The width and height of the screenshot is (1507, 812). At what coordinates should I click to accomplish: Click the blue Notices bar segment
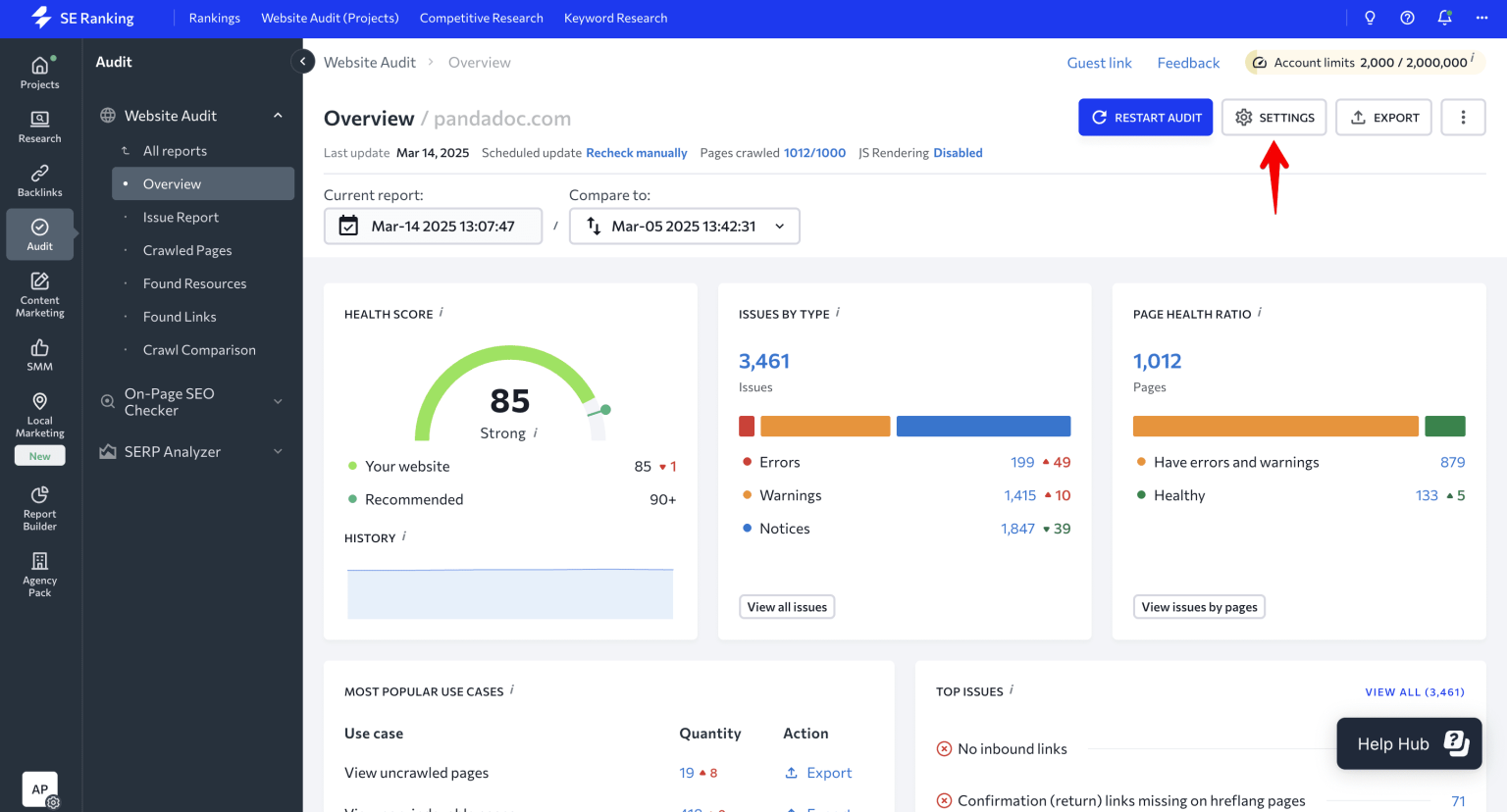(983, 426)
